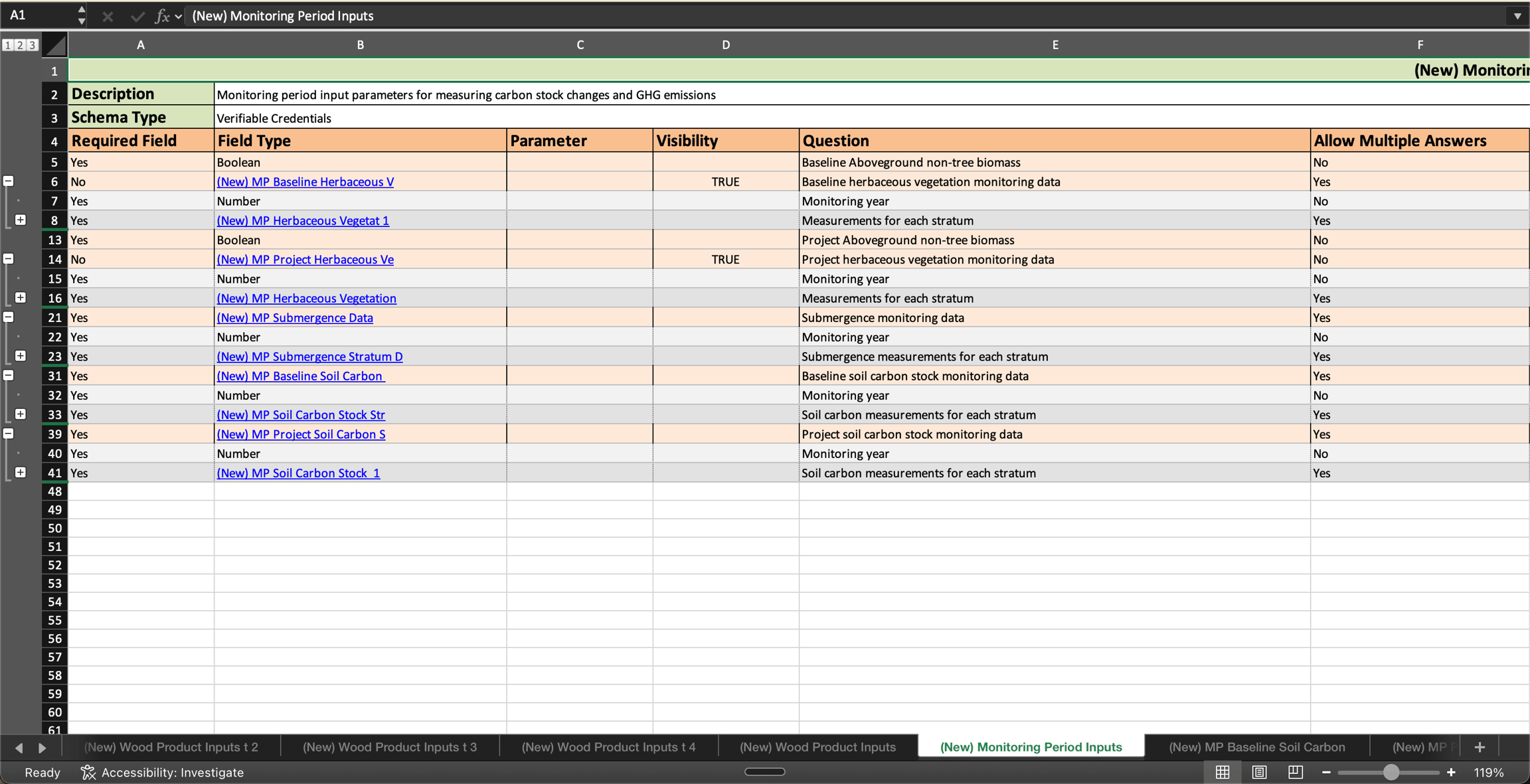
Task: Open (New) MP Submergence Data link
Action: coord(295,317)
